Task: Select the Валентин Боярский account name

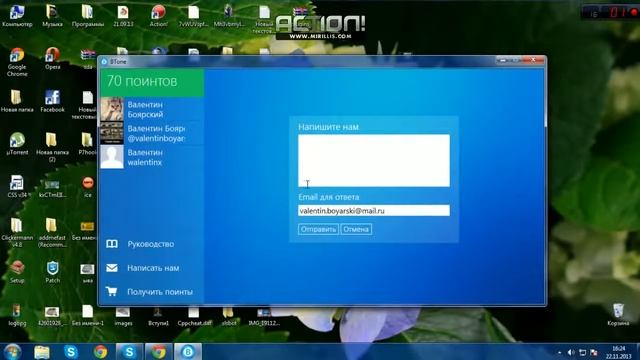Action: [145, 109]
